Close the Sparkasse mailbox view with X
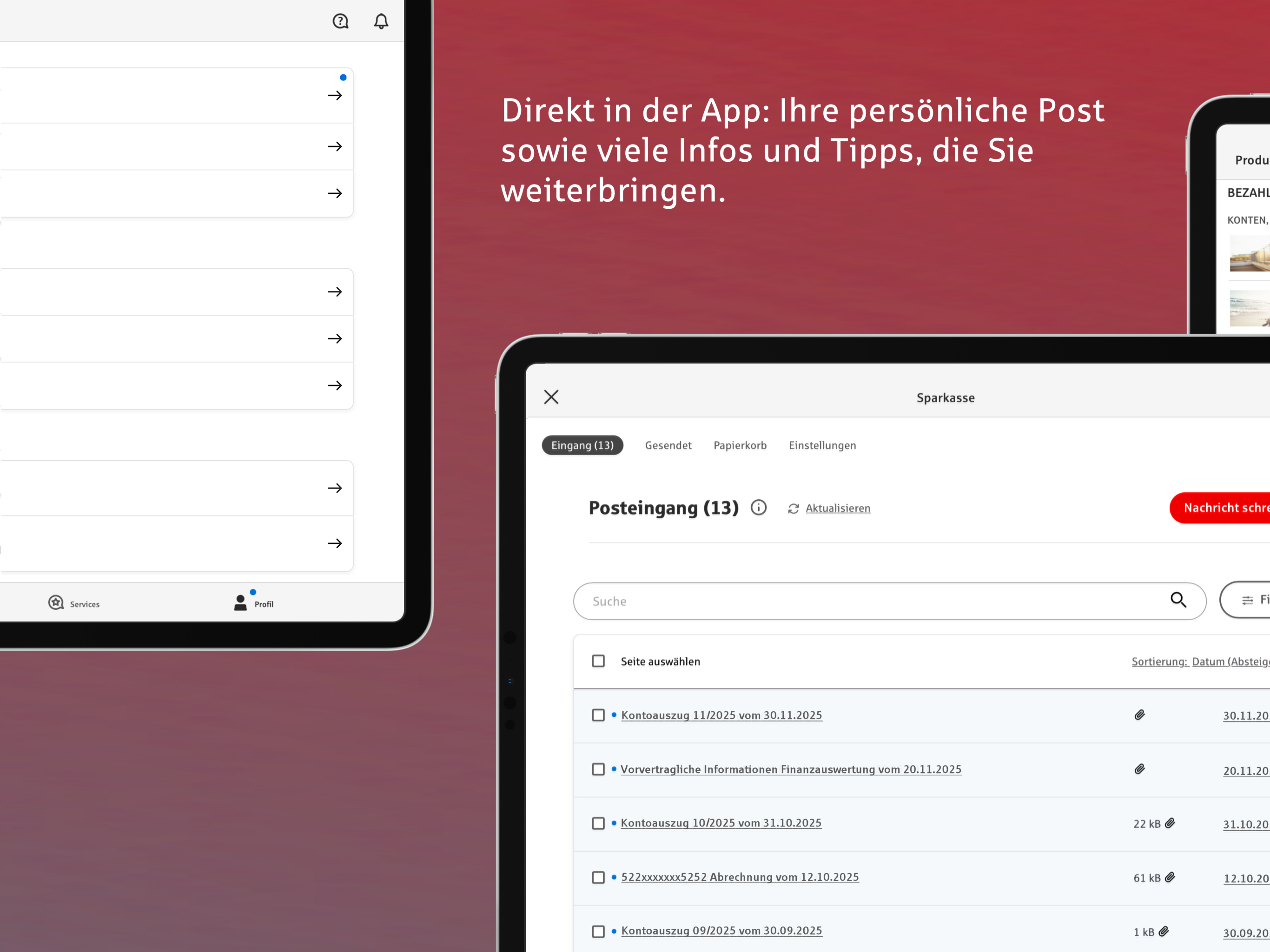Image resolution: width=1270 pixels, height=952 pixels. [551, 397]
